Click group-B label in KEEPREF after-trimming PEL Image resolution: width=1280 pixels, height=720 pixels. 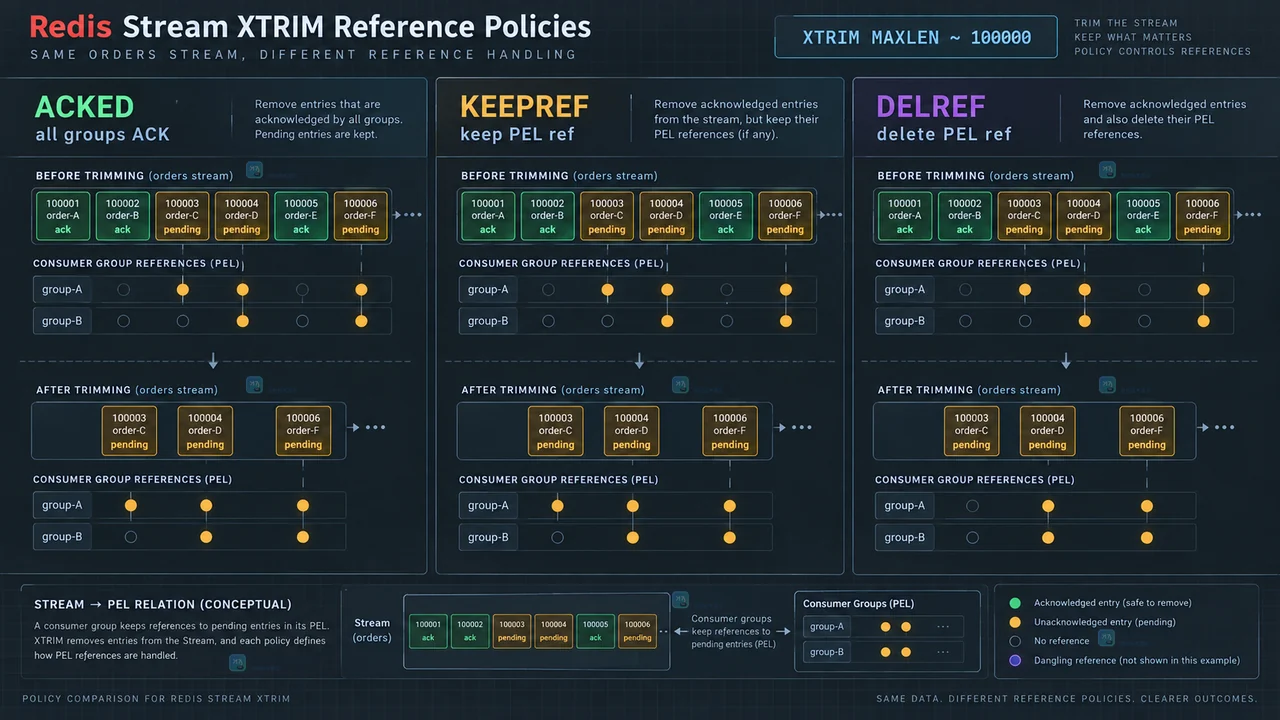488,537
